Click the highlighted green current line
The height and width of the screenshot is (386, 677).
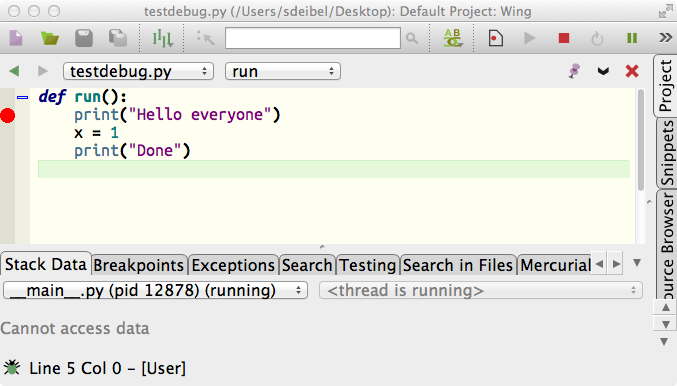coord(334,169)
